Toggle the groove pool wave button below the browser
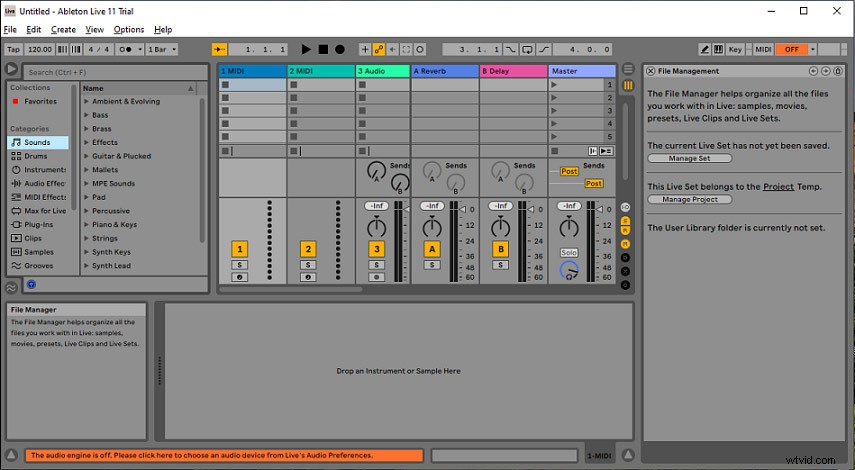 [11, 287]
